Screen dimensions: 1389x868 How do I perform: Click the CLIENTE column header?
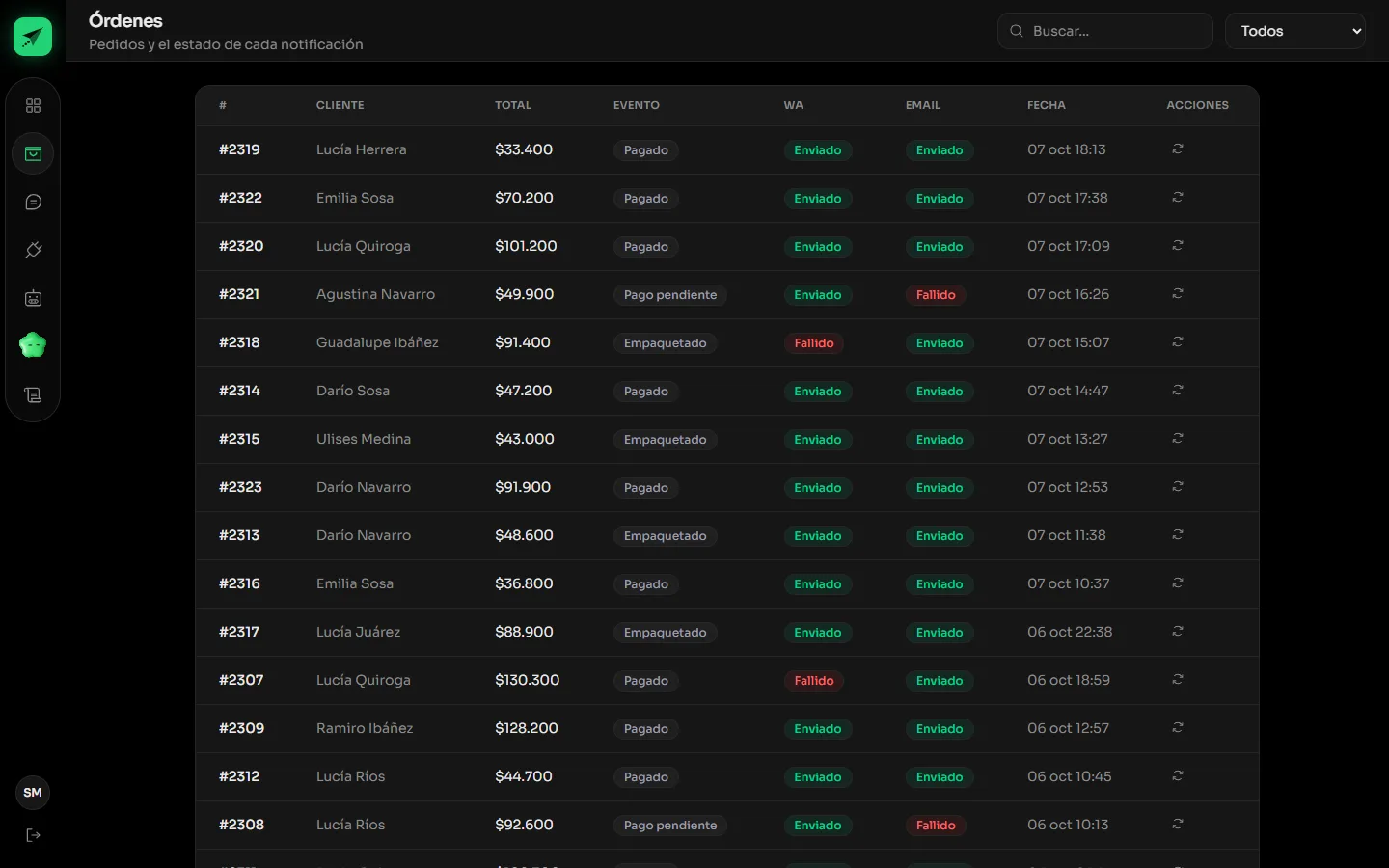(x=340, y=105)
